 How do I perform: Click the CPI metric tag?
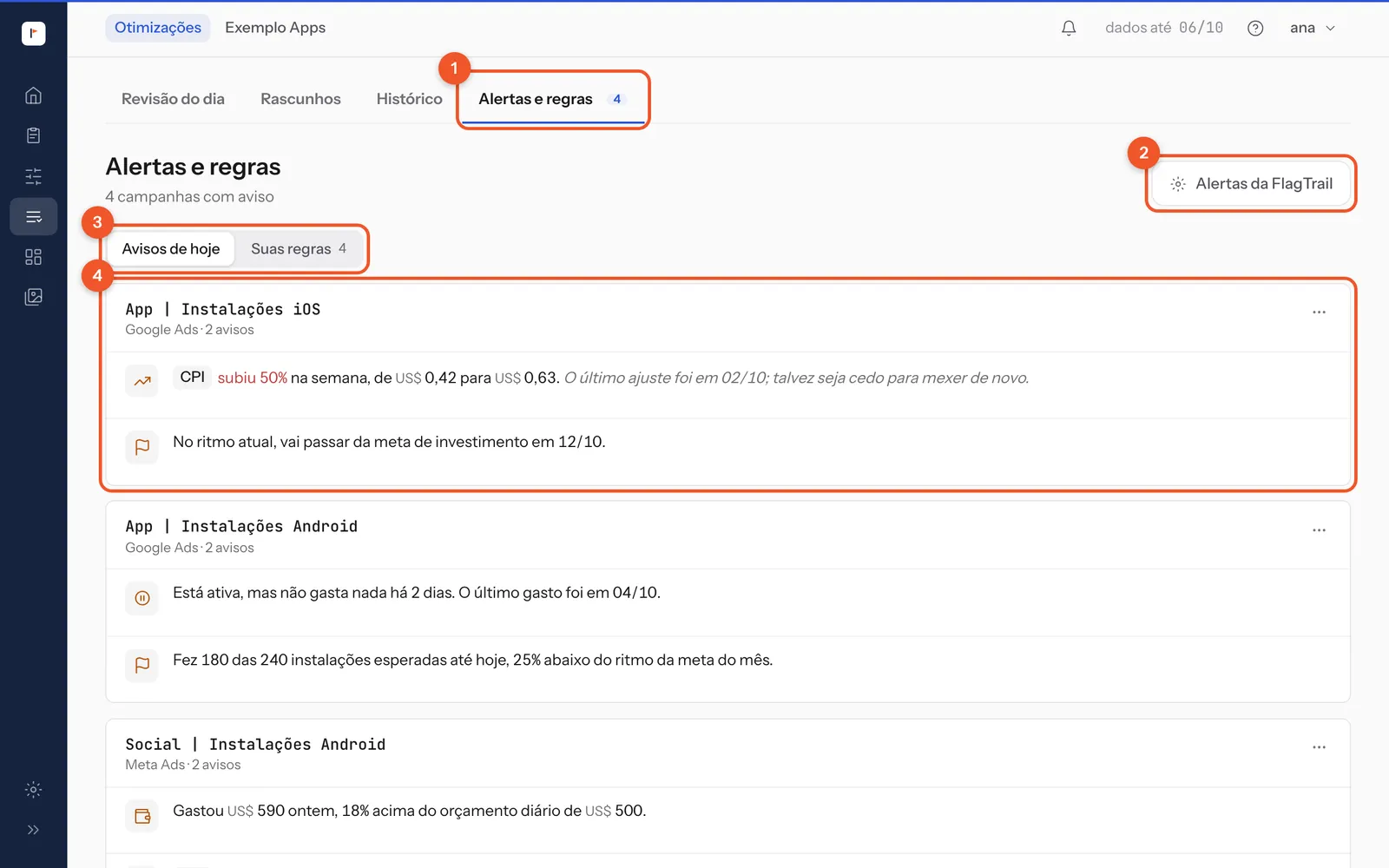(193, 378)
